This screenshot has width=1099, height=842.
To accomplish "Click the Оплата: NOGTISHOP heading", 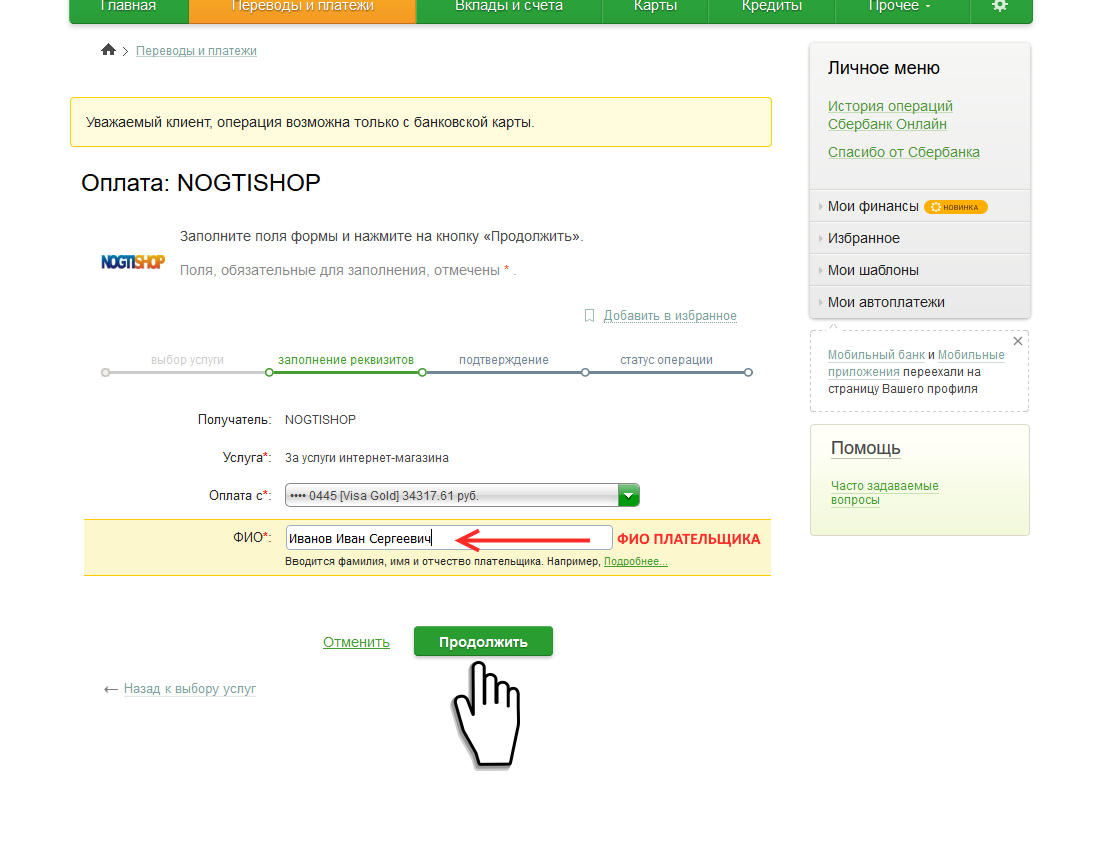I will click(x=201, y=182).
